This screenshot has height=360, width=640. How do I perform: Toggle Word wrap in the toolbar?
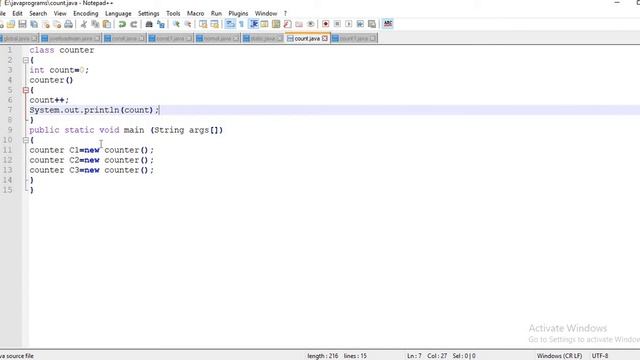(x=230, y=24)
